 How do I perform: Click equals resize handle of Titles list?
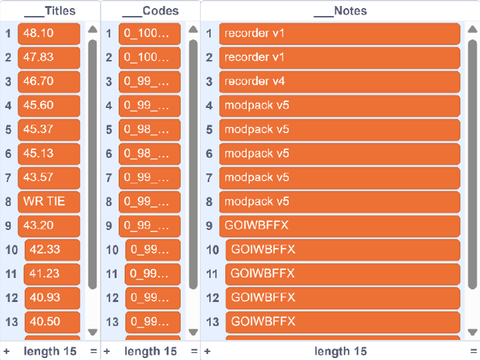coord(94,351)
